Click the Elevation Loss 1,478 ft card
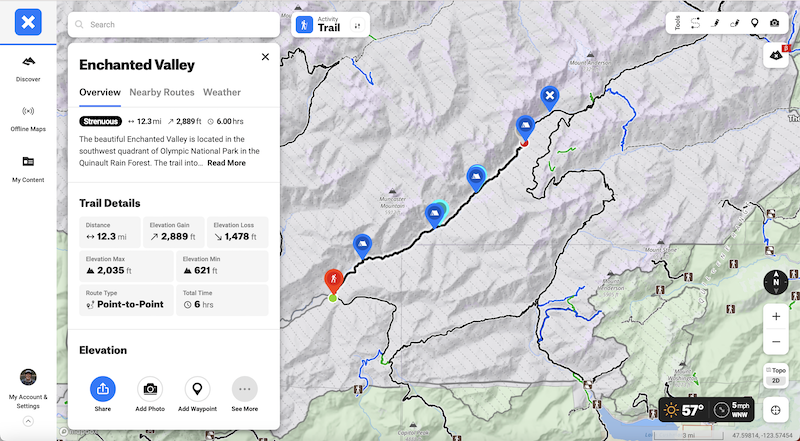 coord(237,232)
